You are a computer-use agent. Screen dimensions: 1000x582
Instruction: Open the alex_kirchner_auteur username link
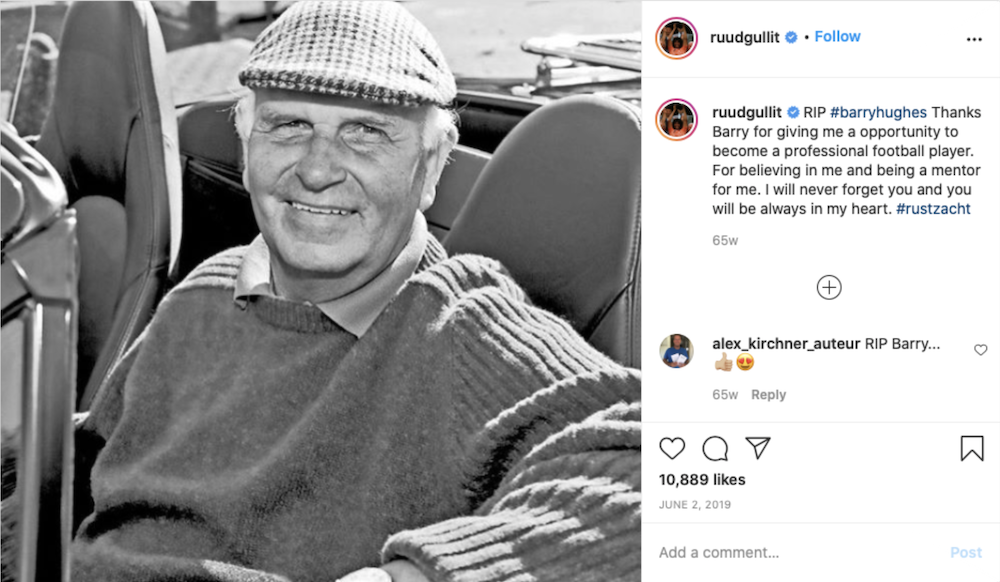[786, 344]
